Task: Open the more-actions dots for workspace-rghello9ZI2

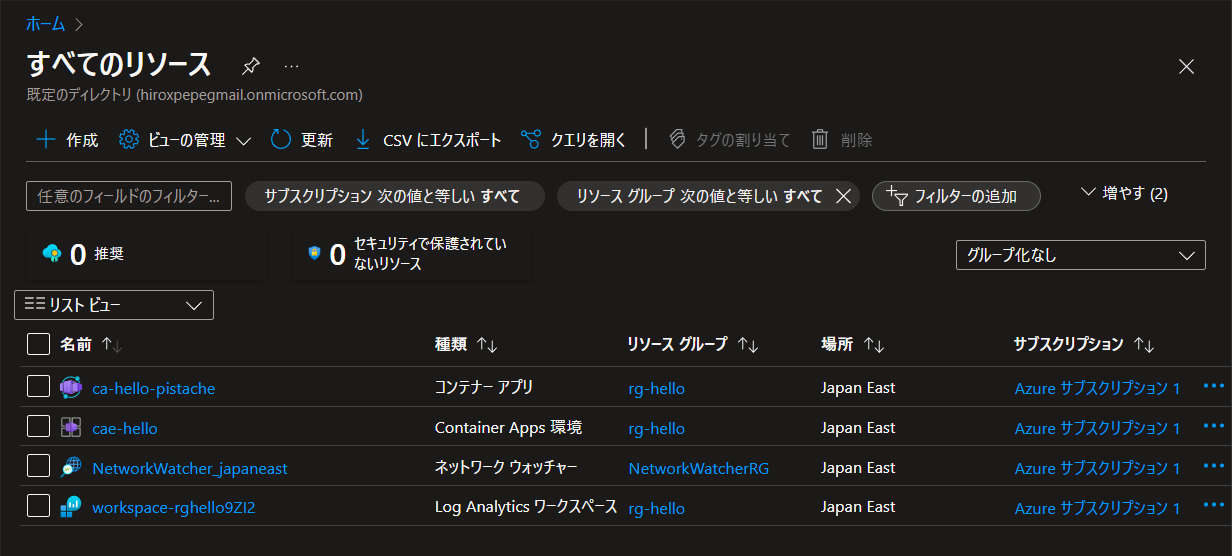Action: click(x=1213, y=506)
